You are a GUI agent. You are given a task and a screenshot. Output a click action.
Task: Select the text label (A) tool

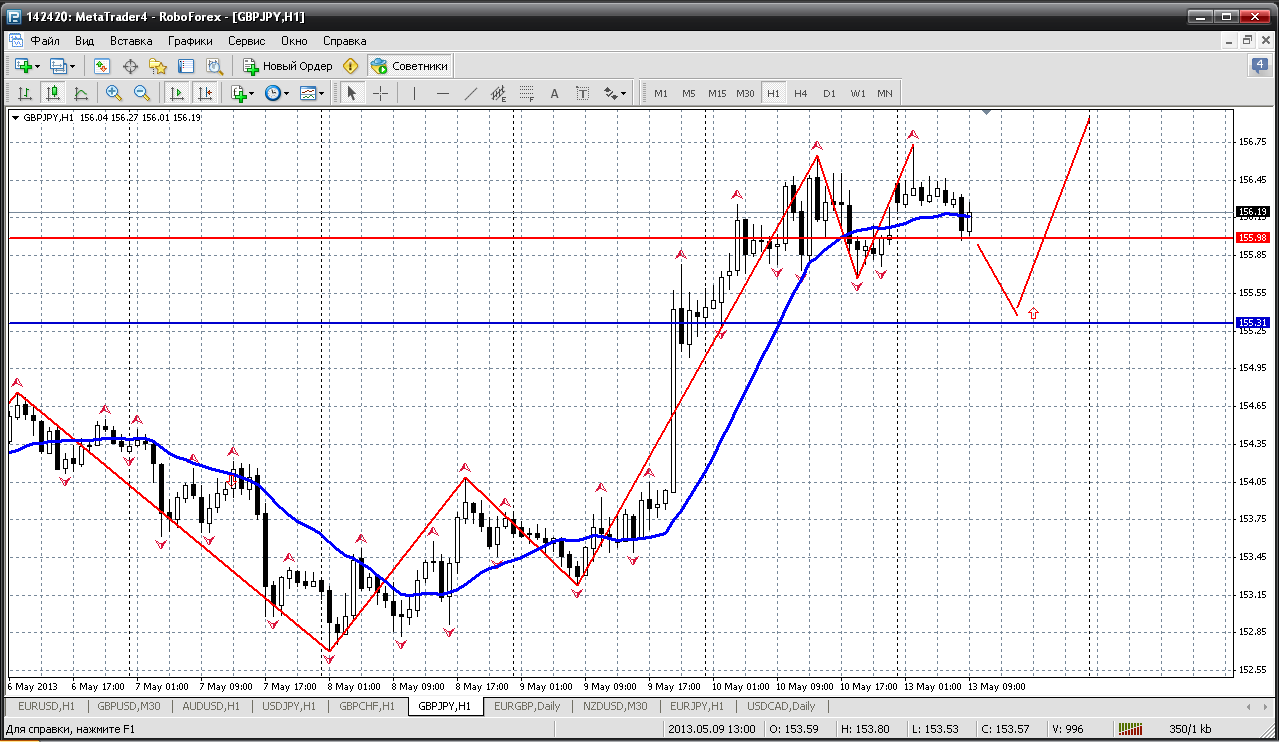(555, 93)
